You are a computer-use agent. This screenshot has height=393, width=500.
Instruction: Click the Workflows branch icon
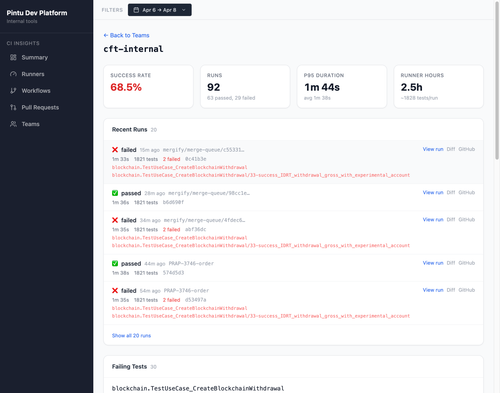[13, 91]
